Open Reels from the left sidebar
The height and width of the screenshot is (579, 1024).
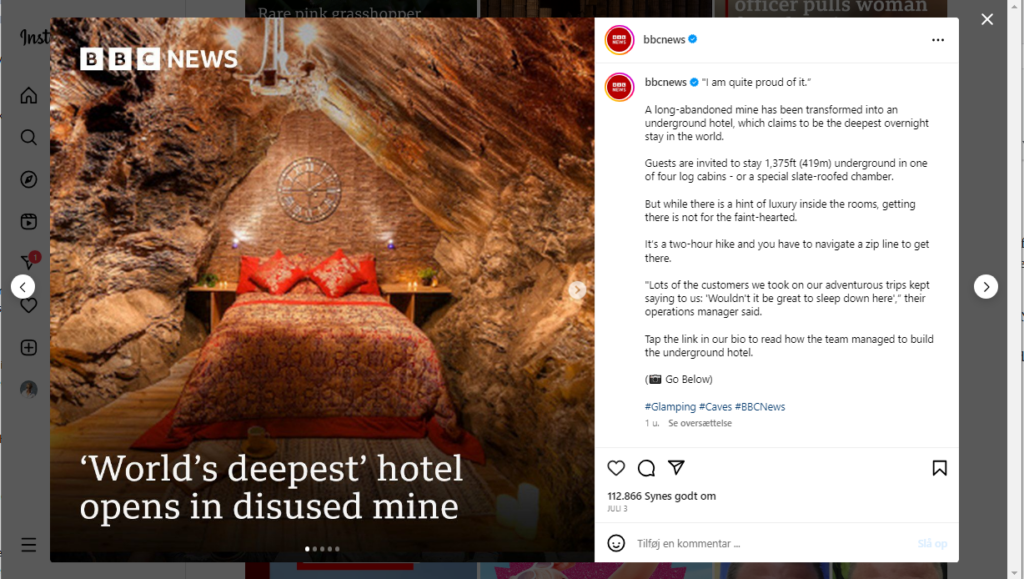click(x=29, y=221)
